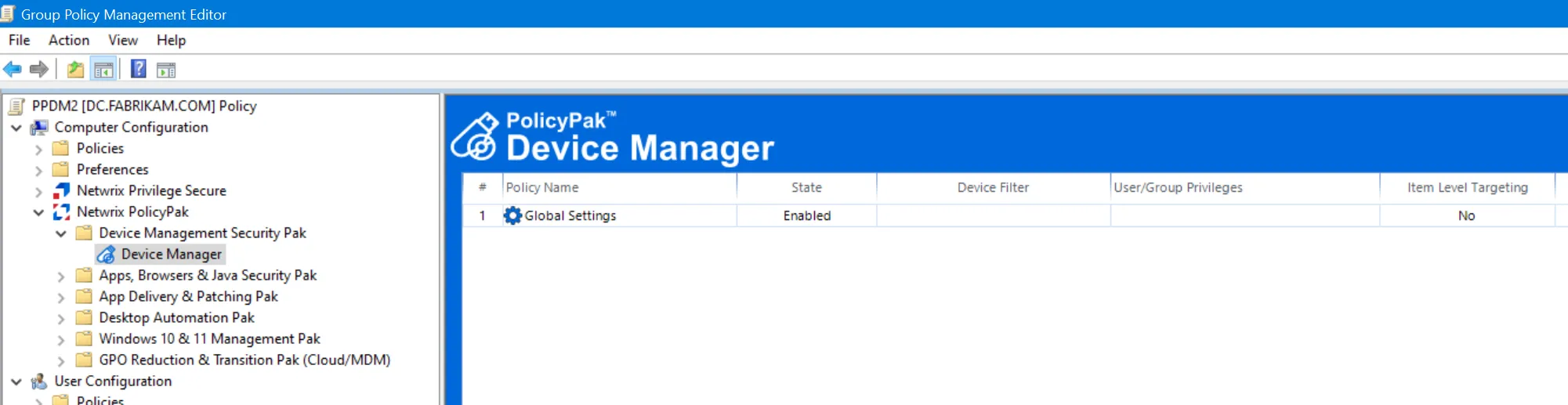This screenshot has height=405, width=1568.
Task: Select Desktop Automation Pak tree item
Action: 176,317
